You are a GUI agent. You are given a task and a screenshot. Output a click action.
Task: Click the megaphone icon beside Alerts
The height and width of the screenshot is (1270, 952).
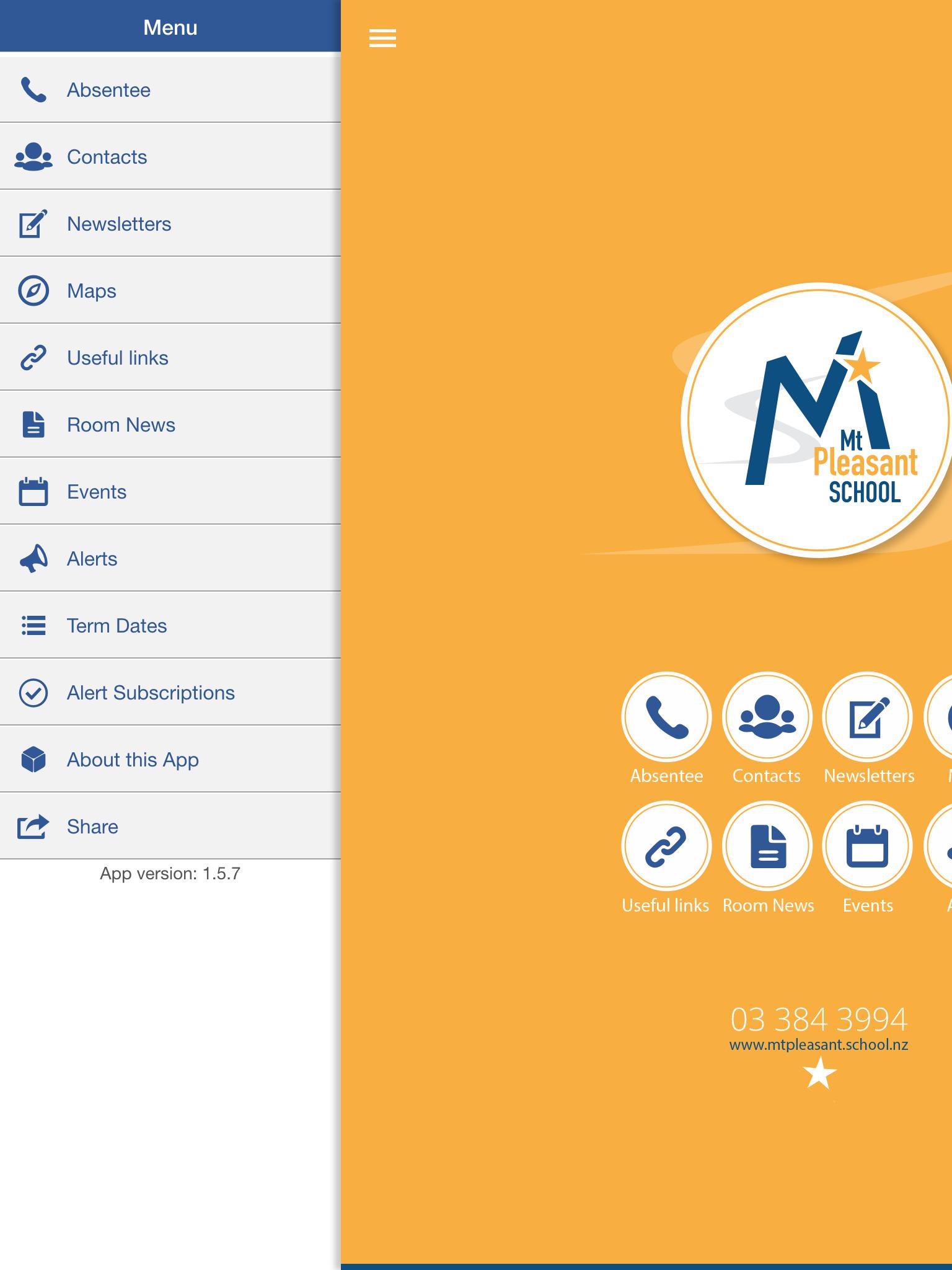(x=33, y=559)
